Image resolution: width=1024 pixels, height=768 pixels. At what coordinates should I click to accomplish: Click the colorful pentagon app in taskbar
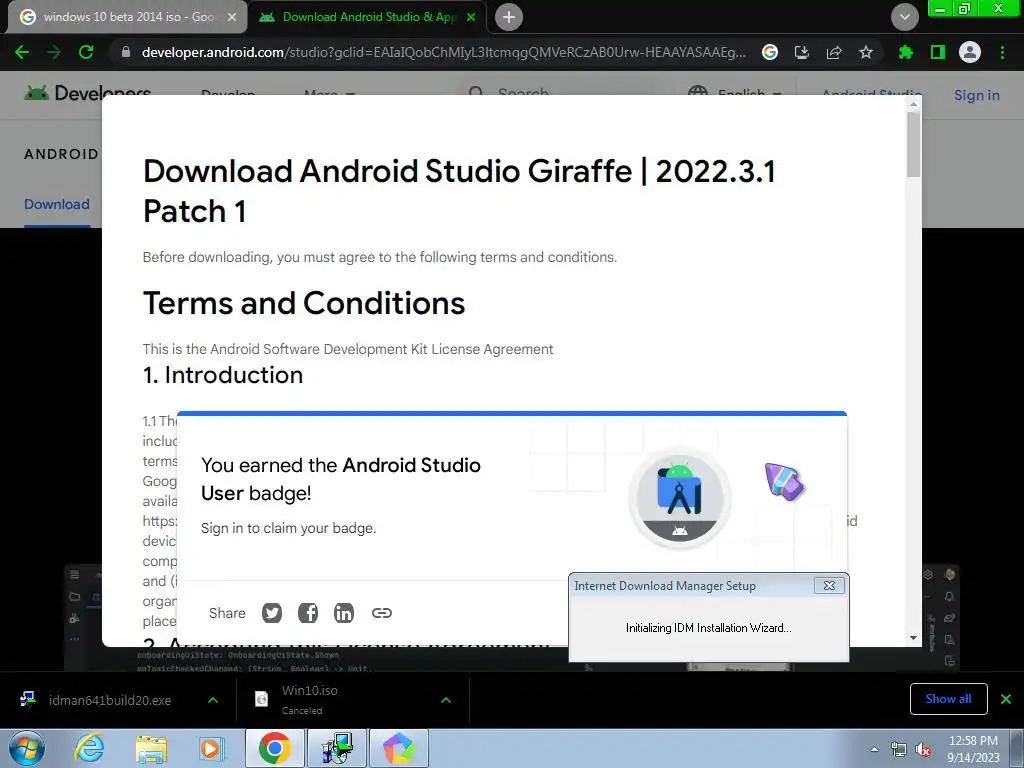399,748
